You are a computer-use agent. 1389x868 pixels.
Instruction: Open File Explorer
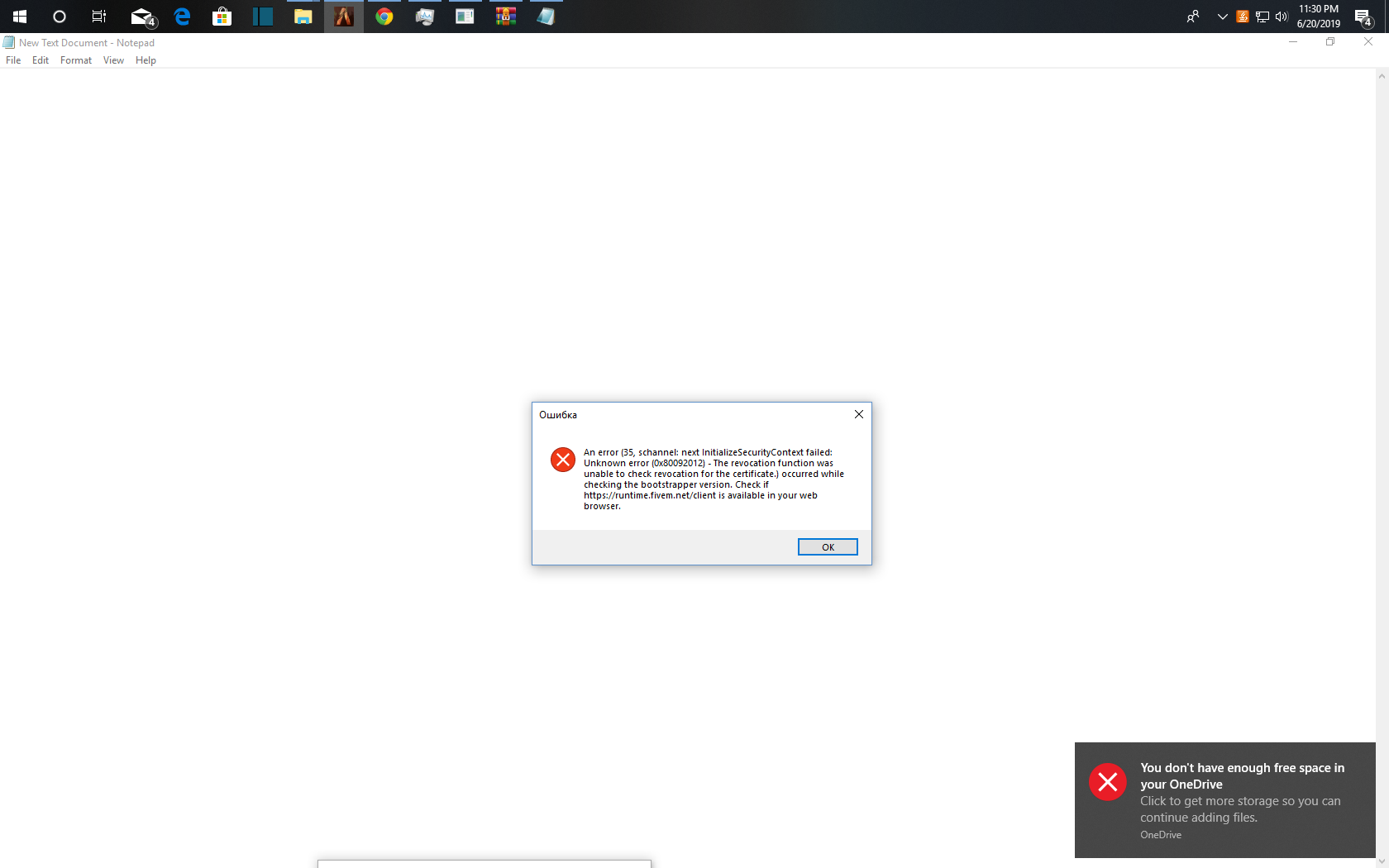(x=303, y=17)
